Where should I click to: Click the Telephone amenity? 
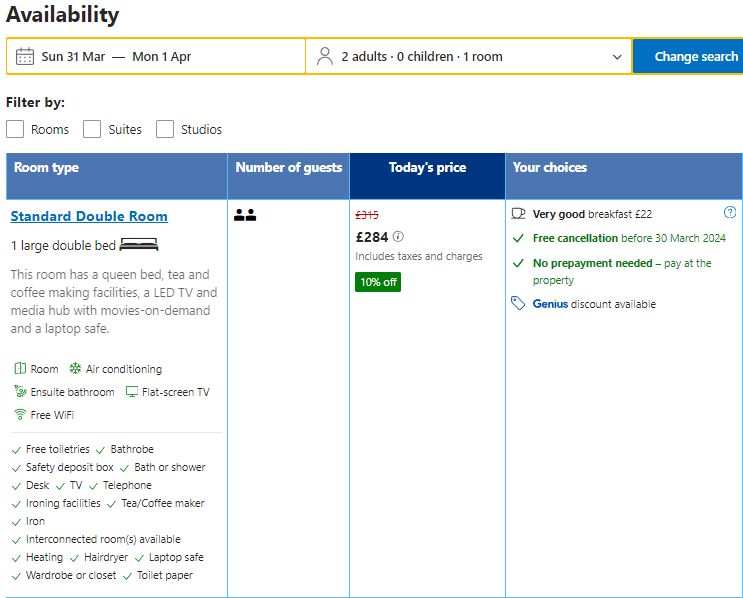click(127, 485)
